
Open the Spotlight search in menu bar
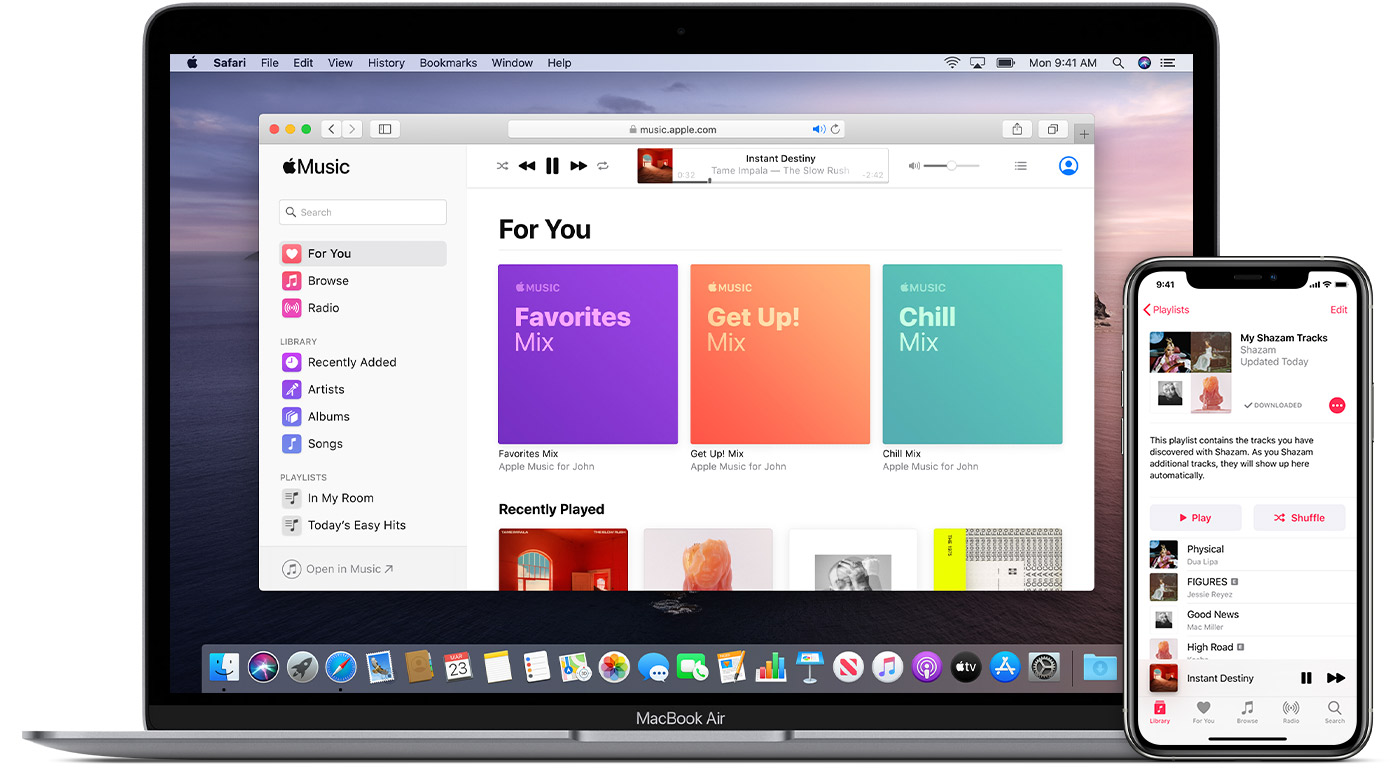click(x=1118, y=62)
